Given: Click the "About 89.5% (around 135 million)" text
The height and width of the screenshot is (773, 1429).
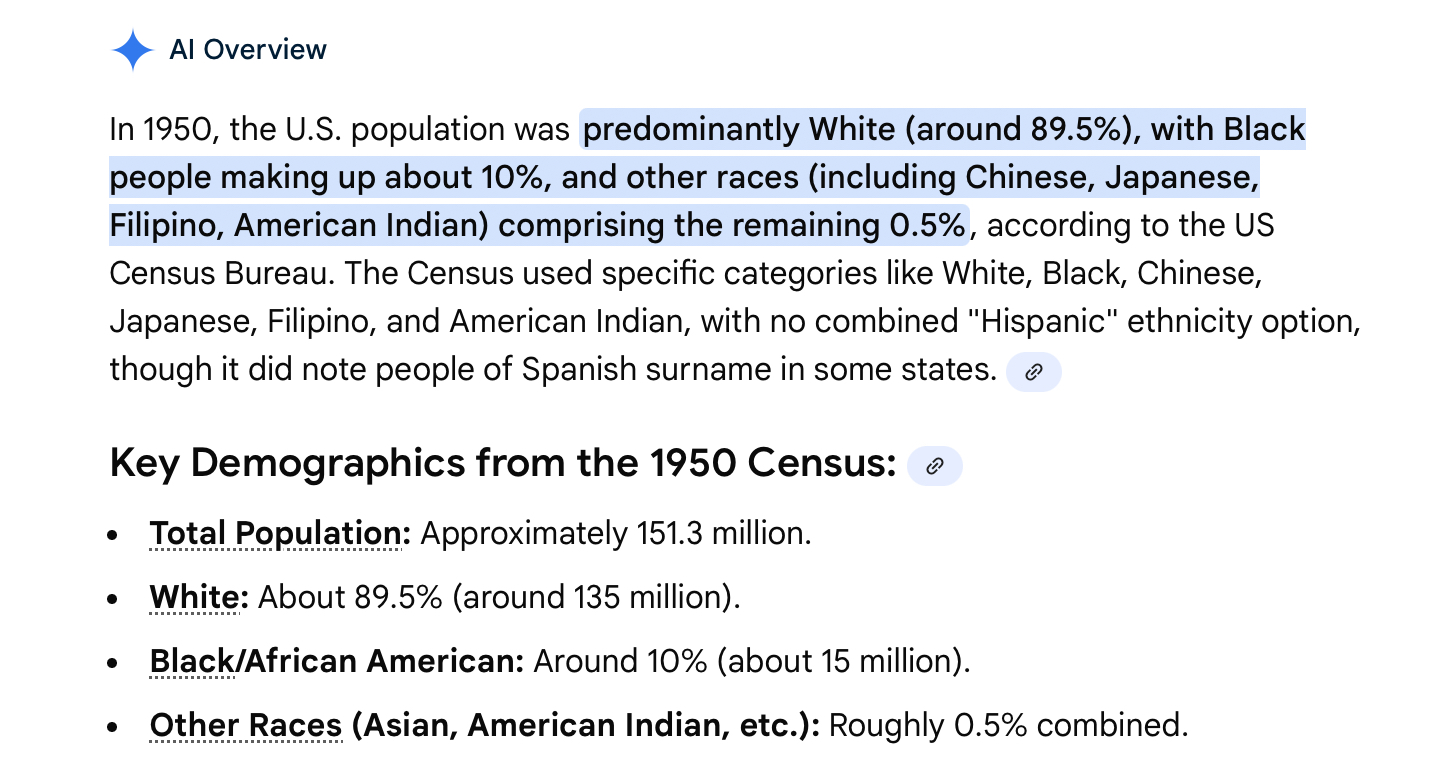Looking at the screenshot, I should pos(499,598).
